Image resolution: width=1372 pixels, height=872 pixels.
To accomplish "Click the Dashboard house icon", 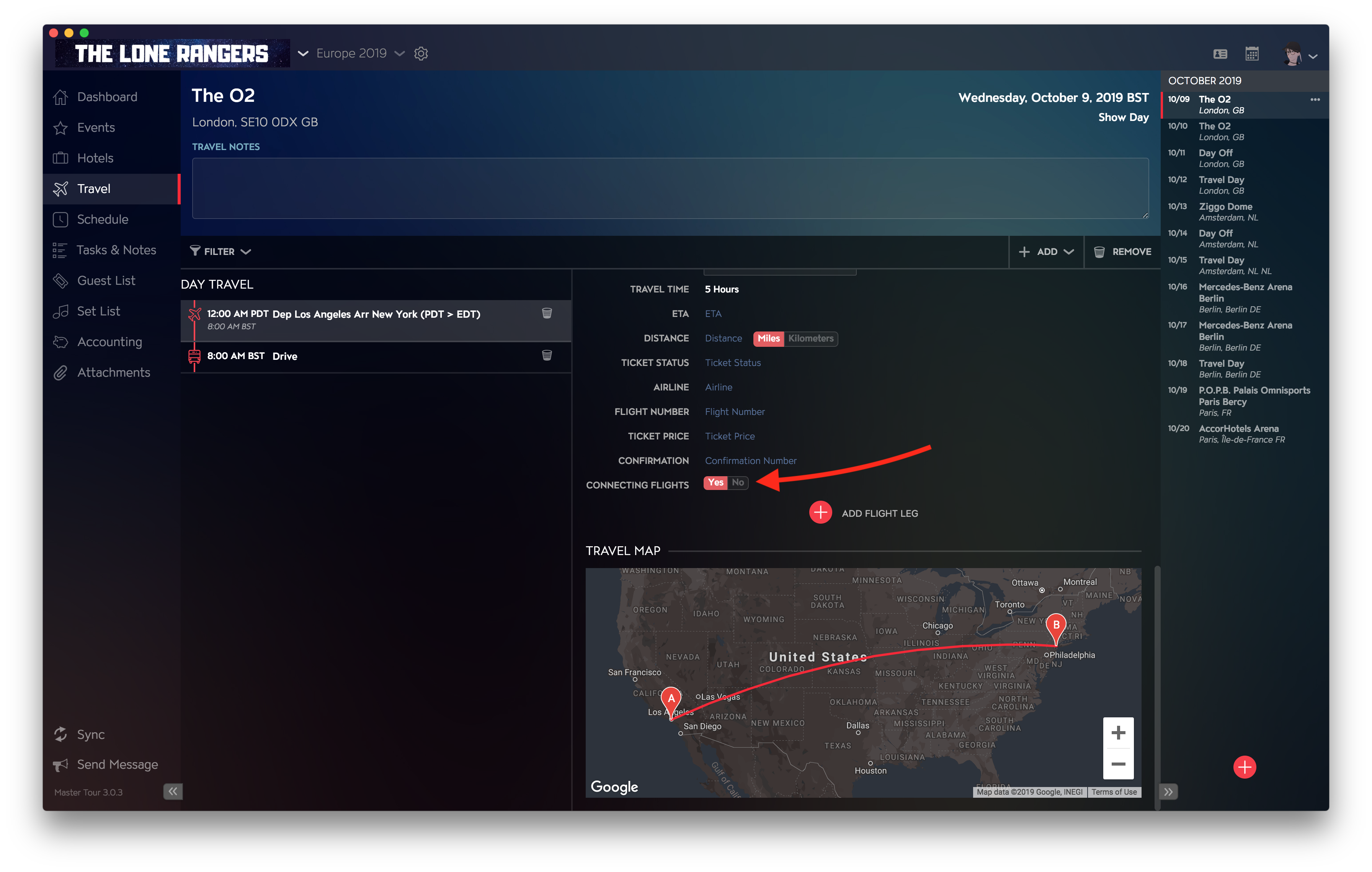I will coord(61,97).
